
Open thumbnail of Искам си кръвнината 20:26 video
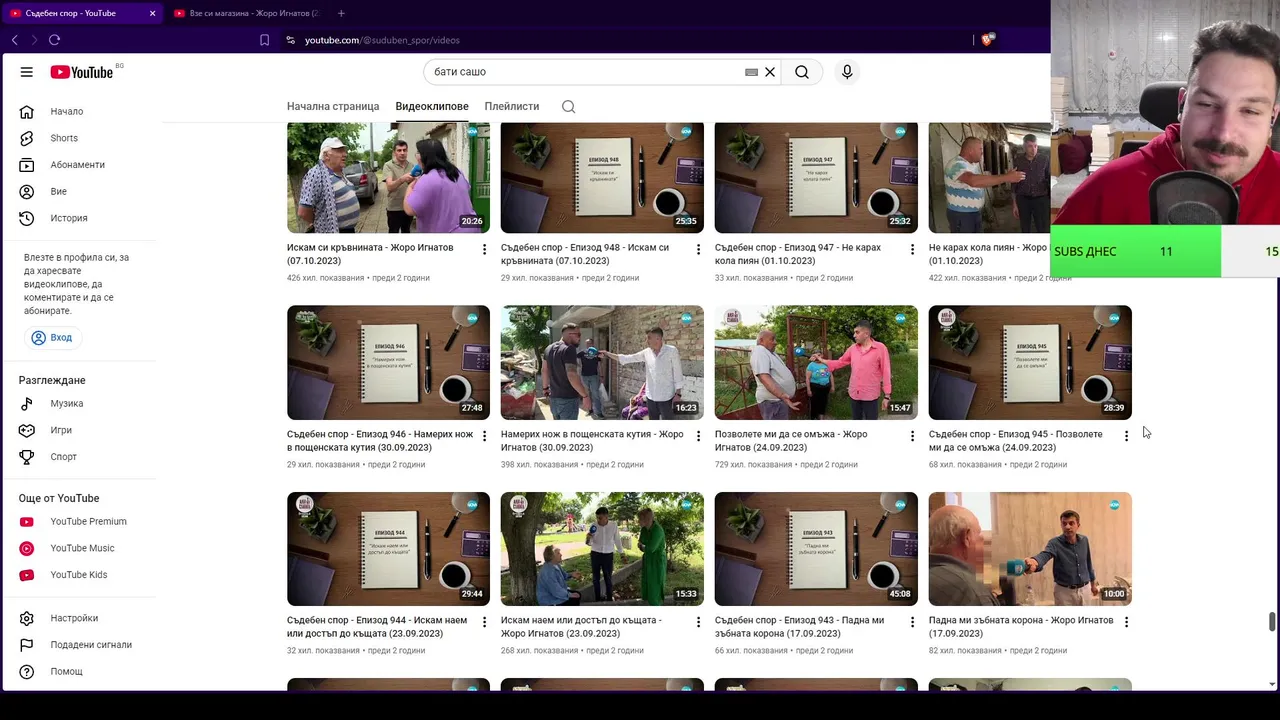tap(388, 177)
